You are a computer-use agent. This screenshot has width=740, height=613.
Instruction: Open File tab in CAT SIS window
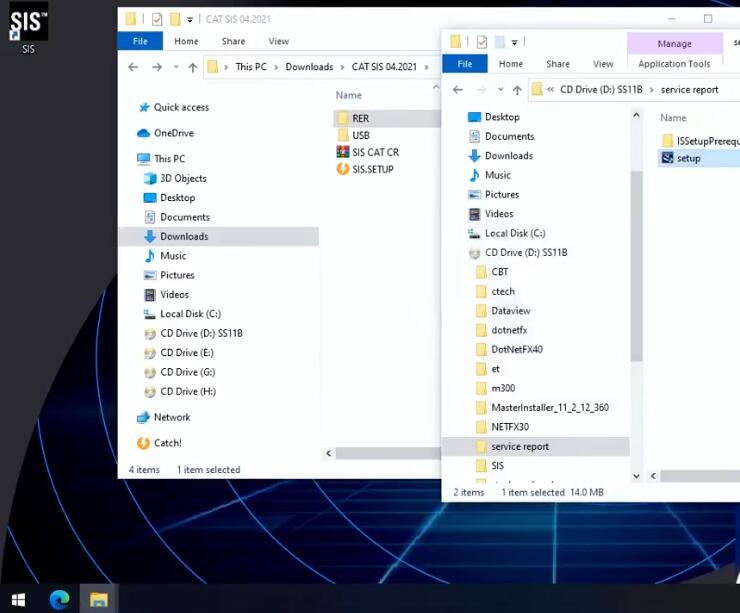pyautogui.click(x=140, y=41)
